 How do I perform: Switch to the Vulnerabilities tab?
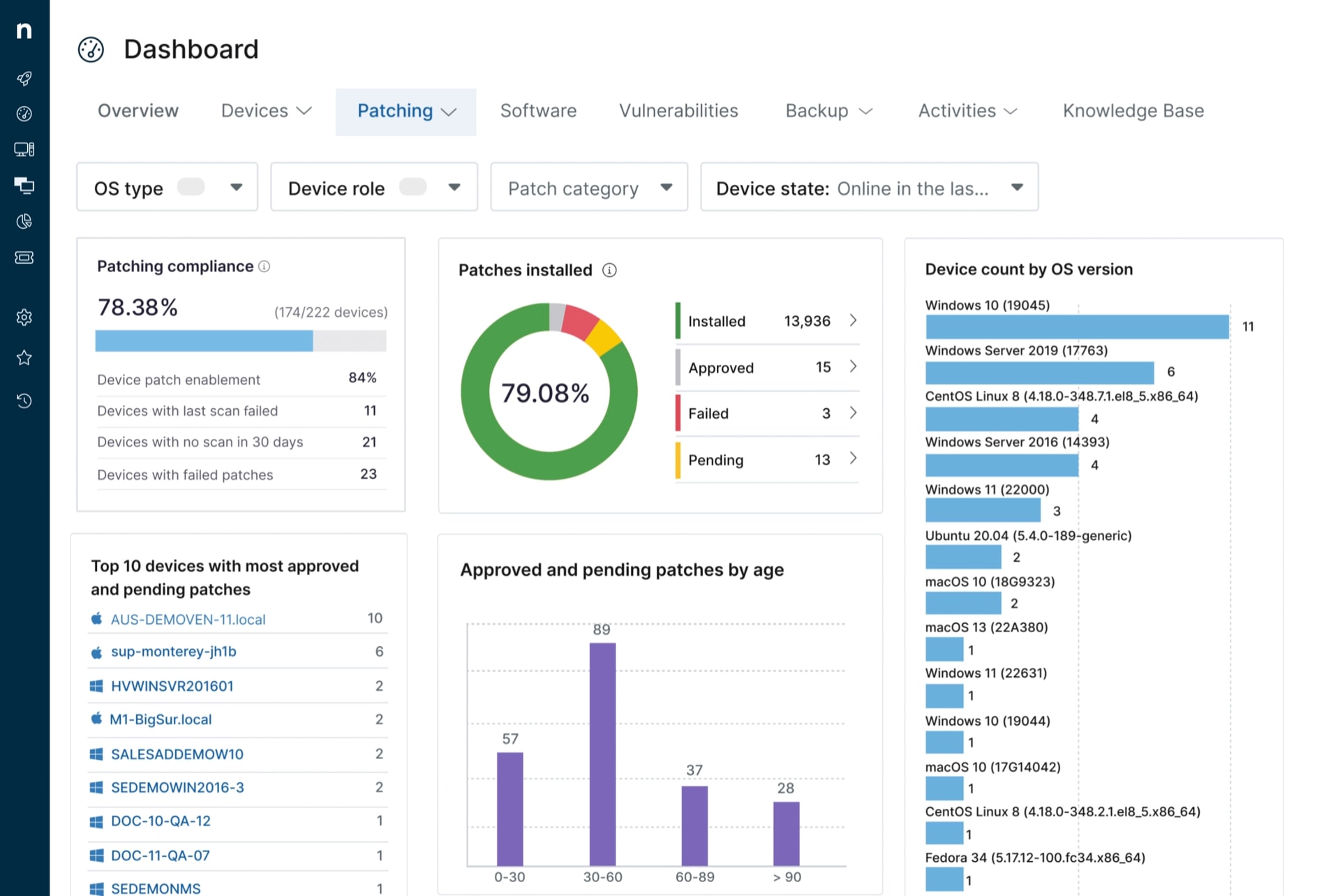click(x=678, y=110)
